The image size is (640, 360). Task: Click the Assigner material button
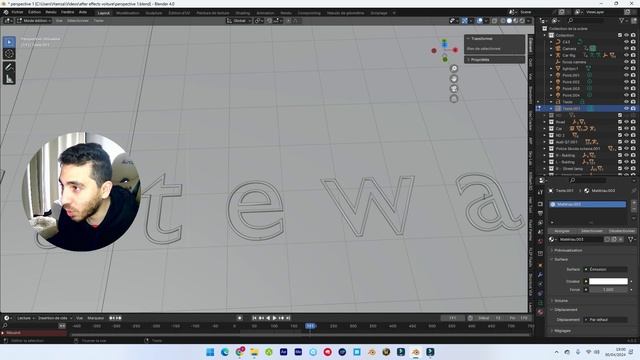pos(562,231)
